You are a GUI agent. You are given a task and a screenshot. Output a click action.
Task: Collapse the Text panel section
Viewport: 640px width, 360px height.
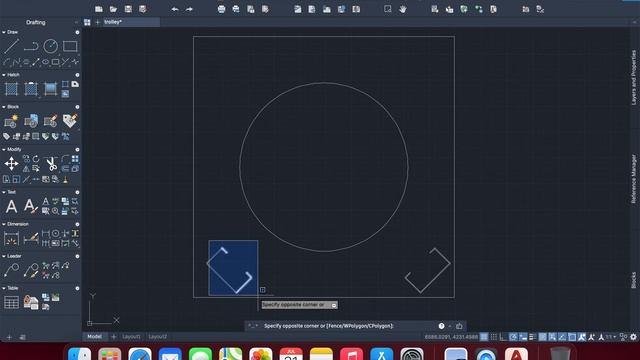click(x=4, y=192)
